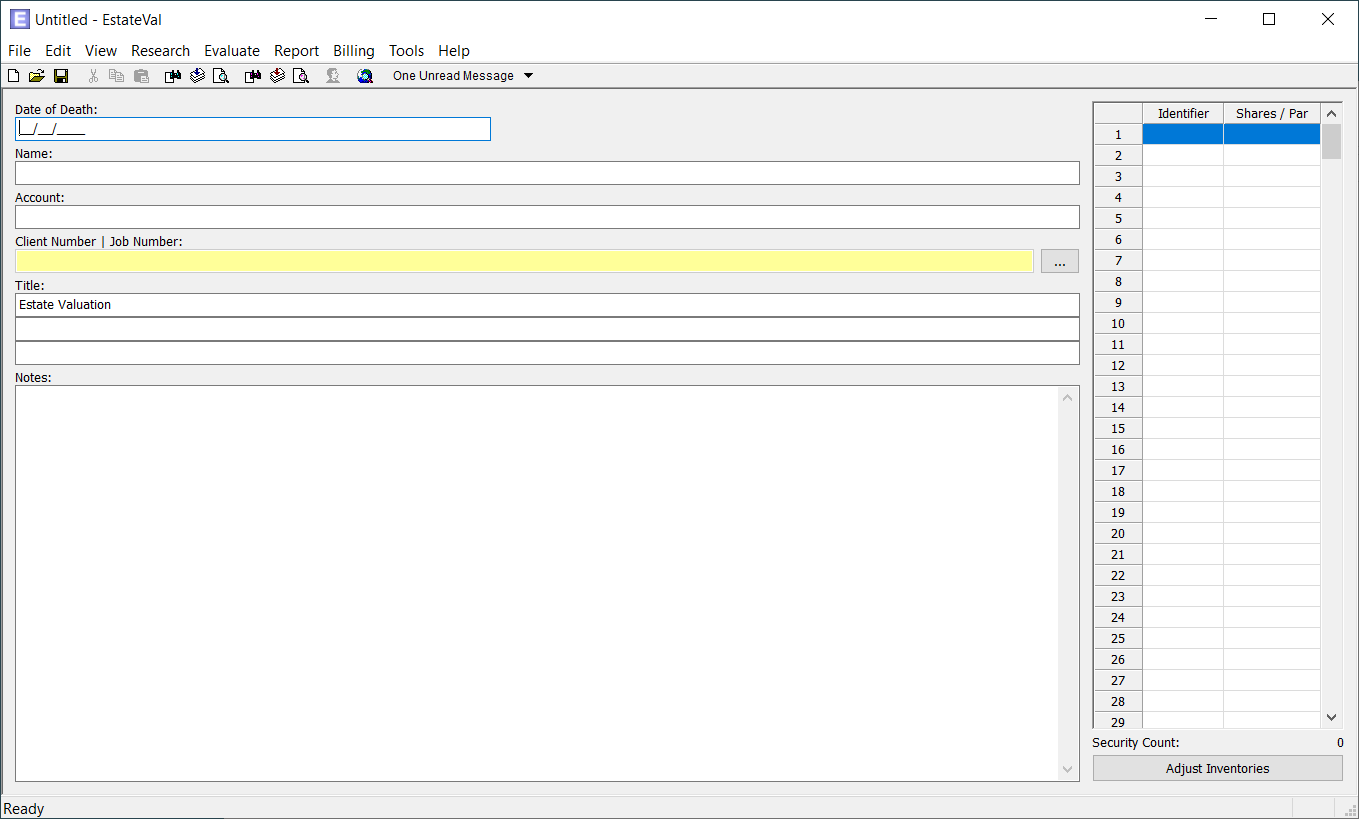Click into the Account field
This screenshot has width=1359, height=819.
tap(547, 217)
